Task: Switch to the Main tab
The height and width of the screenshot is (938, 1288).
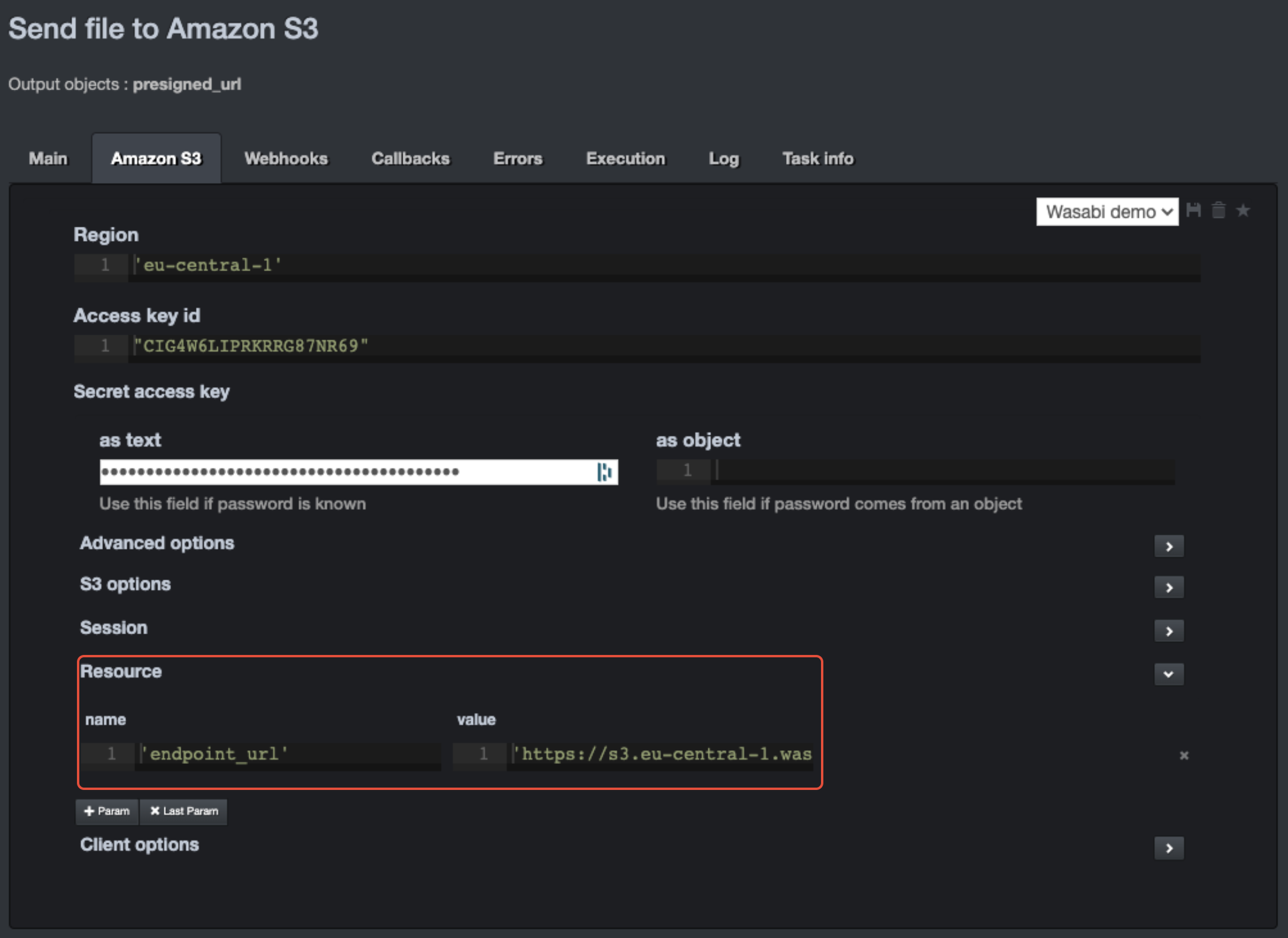Action: point(48,159)
